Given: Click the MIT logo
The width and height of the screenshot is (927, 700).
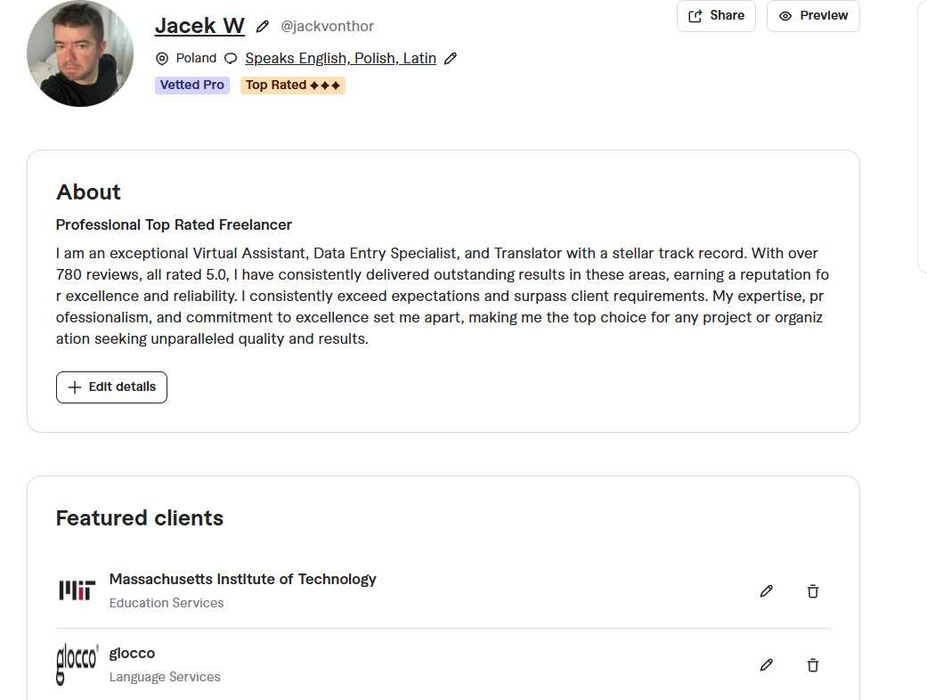Looking at the screenshot, I should [x=76, y=591].
